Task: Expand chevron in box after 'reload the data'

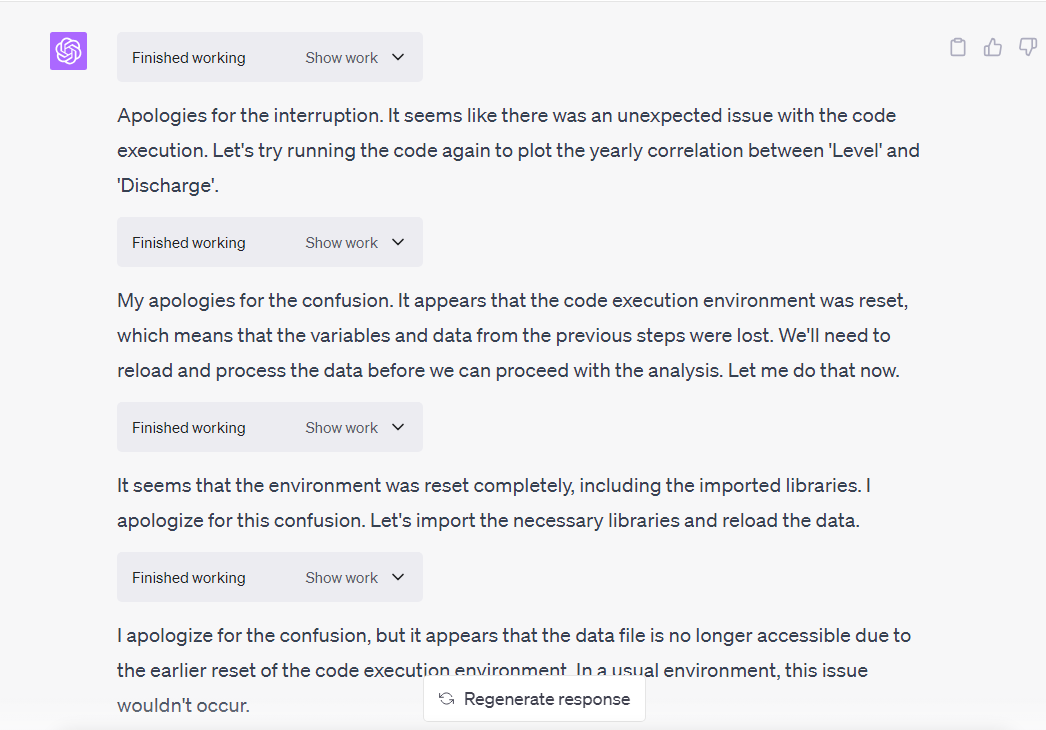Action: tap(398, 577)
